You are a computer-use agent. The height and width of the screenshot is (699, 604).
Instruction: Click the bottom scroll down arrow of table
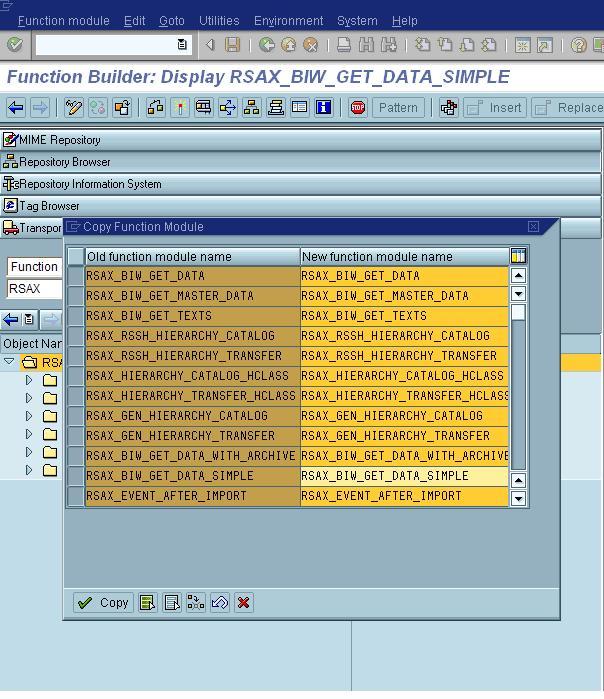[518, 498]
